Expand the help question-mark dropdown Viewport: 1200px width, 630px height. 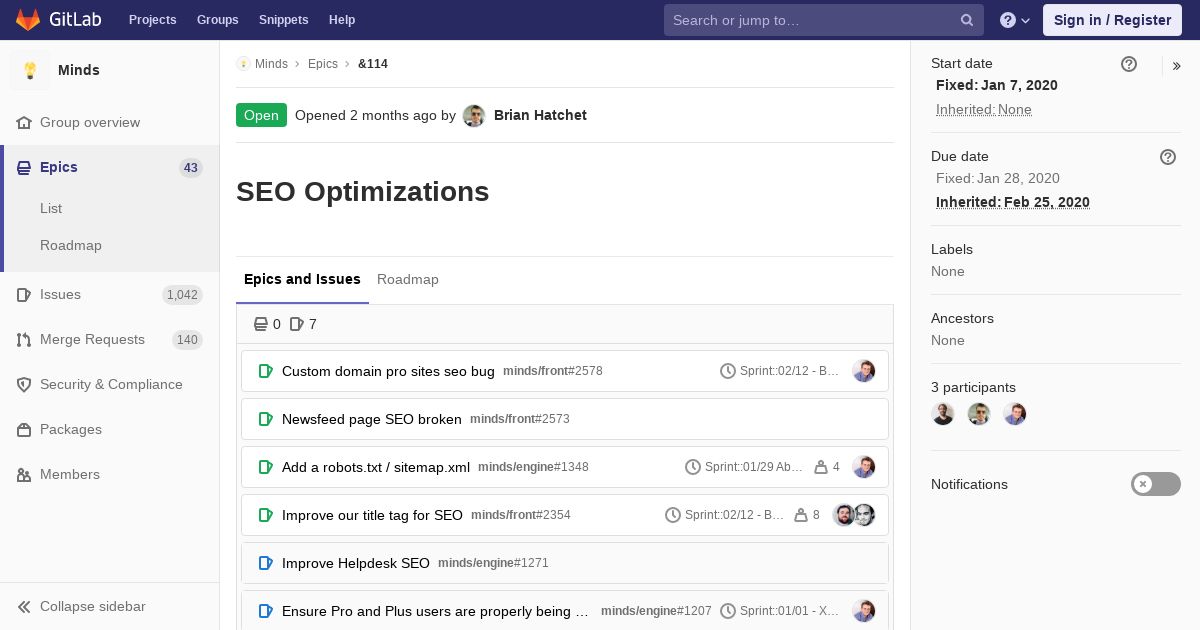click(1015, 20)
